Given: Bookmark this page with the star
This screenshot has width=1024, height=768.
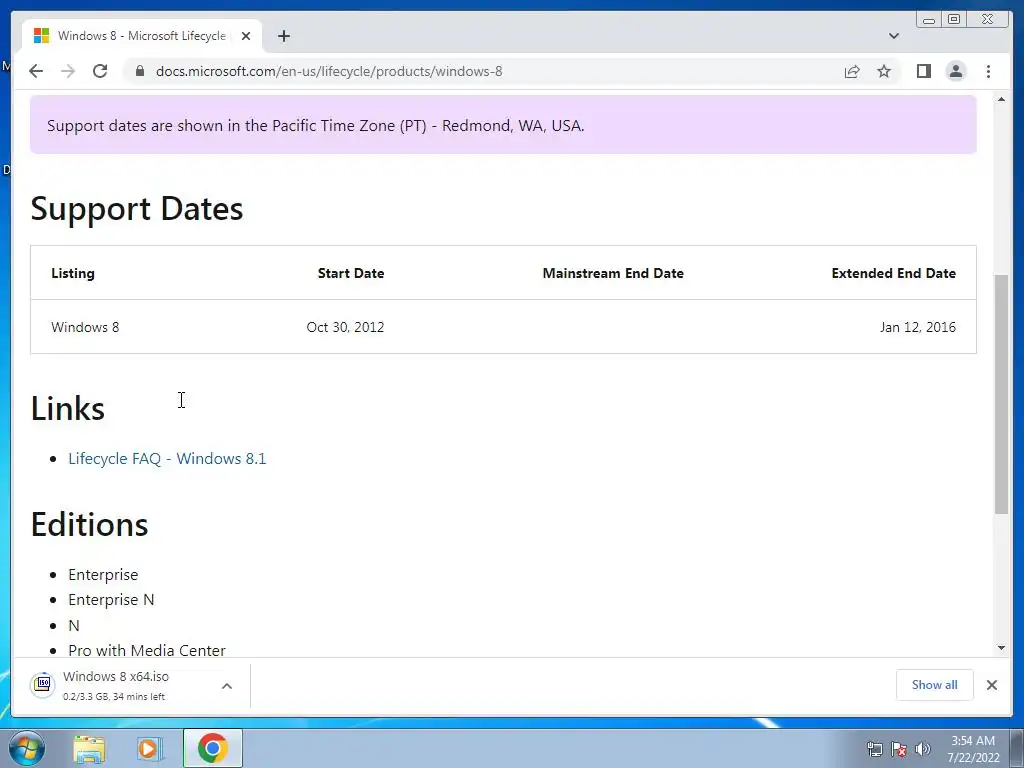Looking at the screenshot, I should [884, 71].
